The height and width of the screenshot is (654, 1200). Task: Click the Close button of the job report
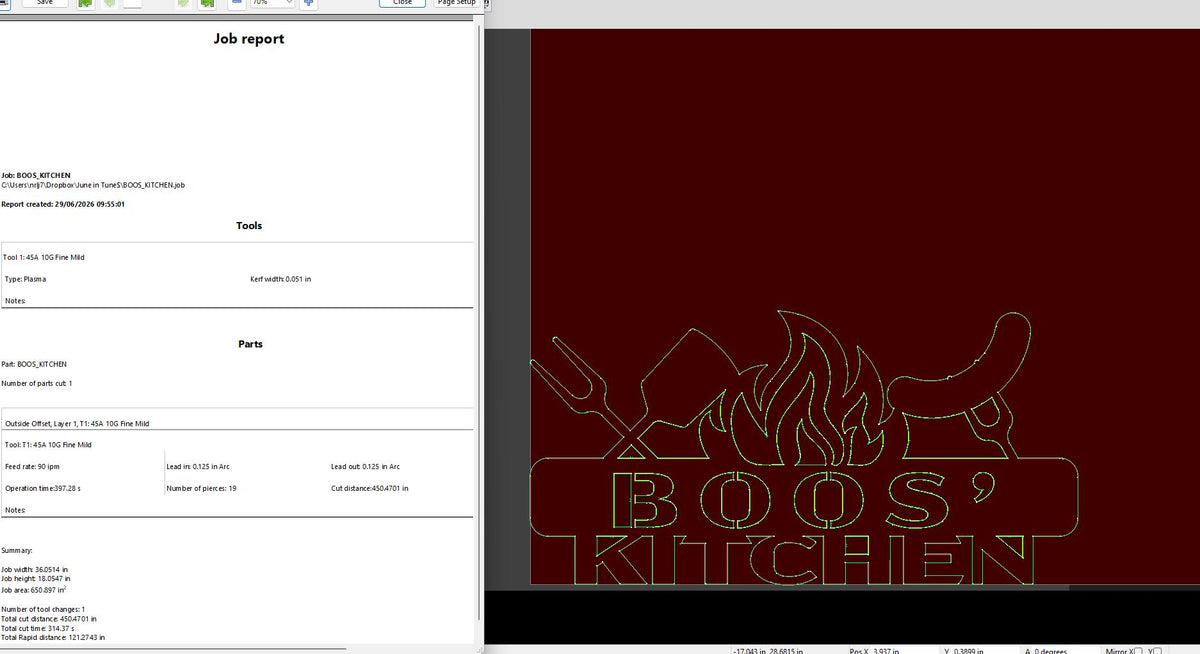point(402,3)
